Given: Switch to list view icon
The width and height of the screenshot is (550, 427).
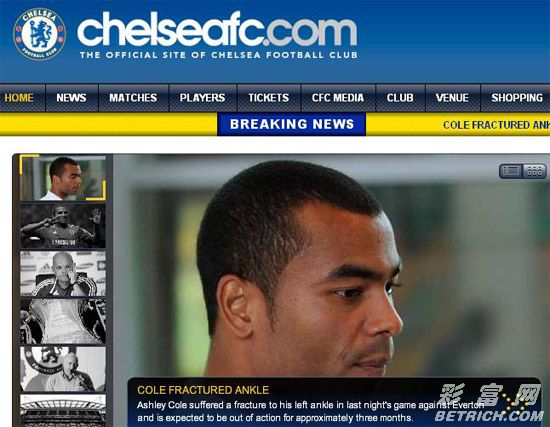Looking at the screenshot, I should 511,171.
